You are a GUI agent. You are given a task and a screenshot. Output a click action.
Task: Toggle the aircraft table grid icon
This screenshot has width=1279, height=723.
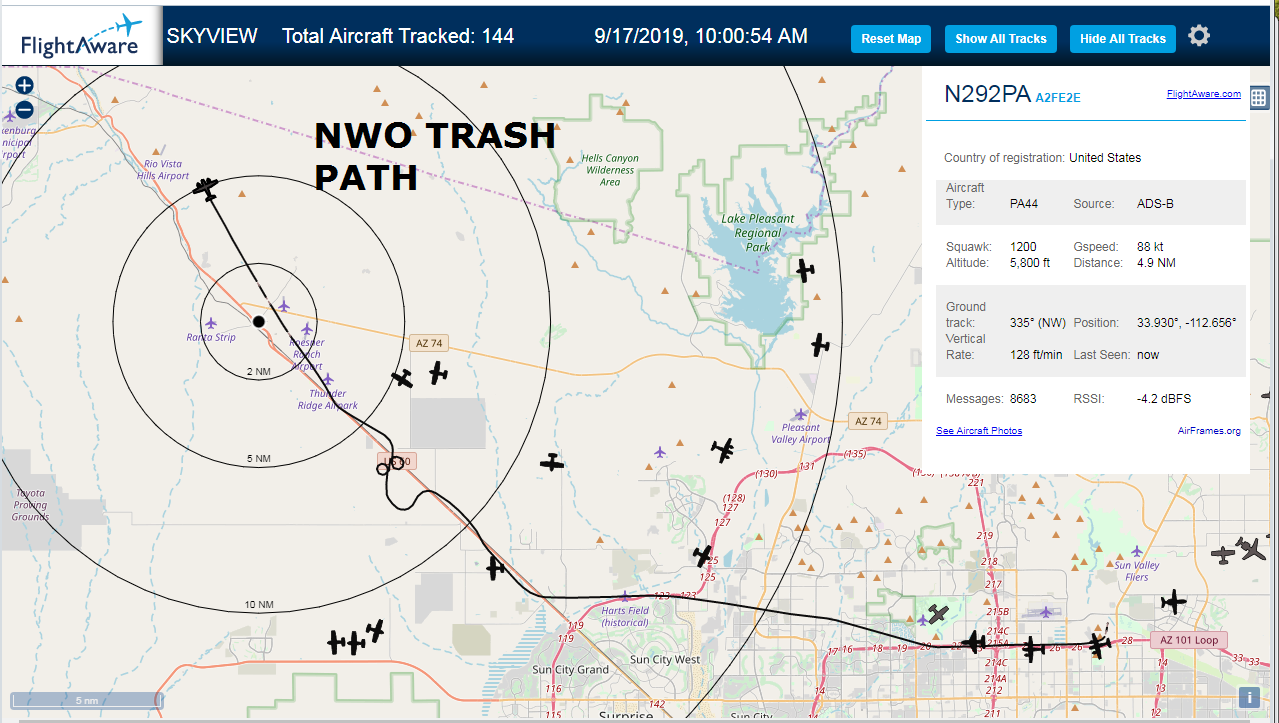pos(1258,98)
